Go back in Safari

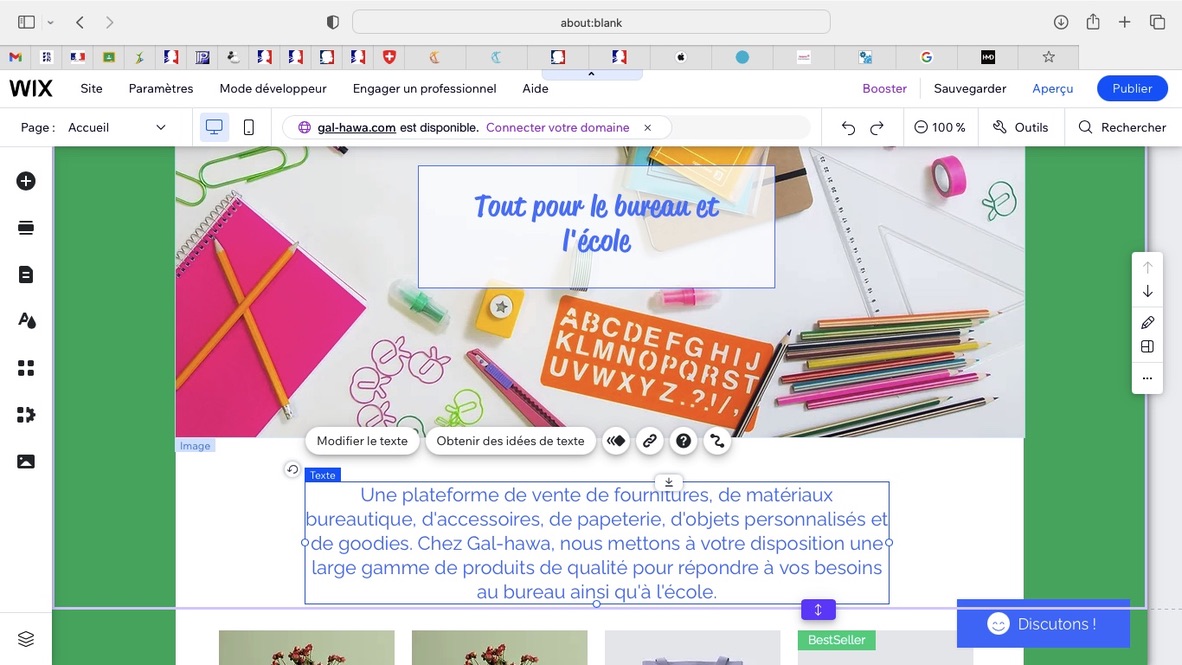coord(80,22)
